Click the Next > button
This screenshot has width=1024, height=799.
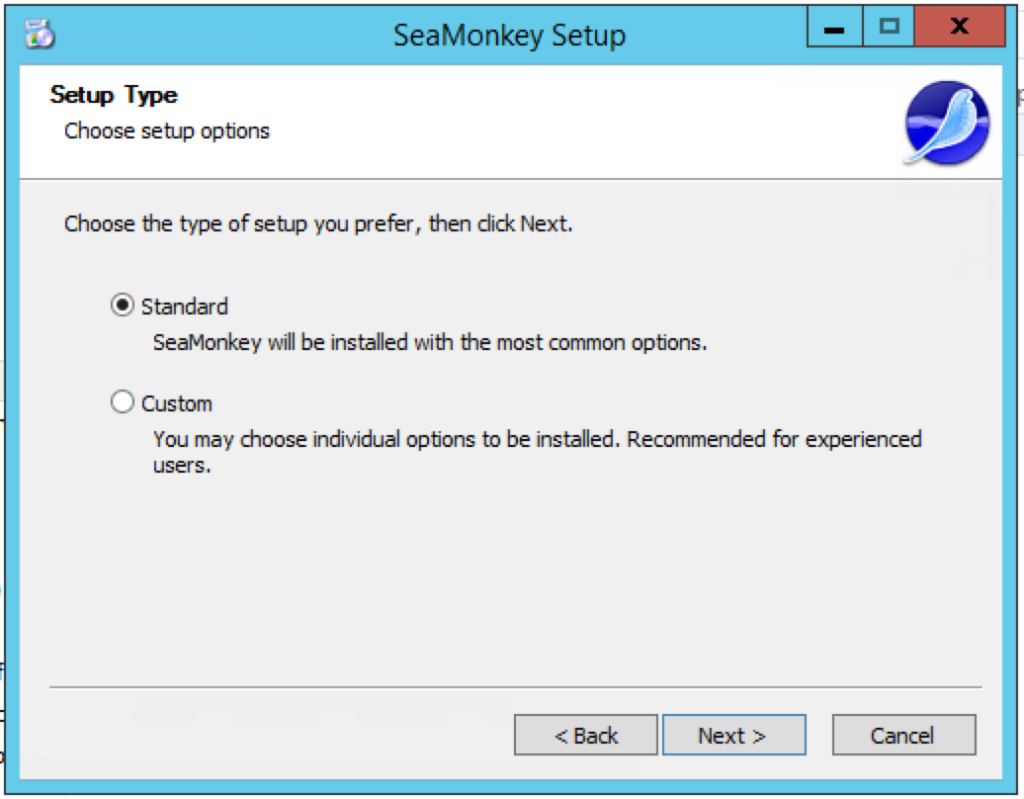pos(734,735)
